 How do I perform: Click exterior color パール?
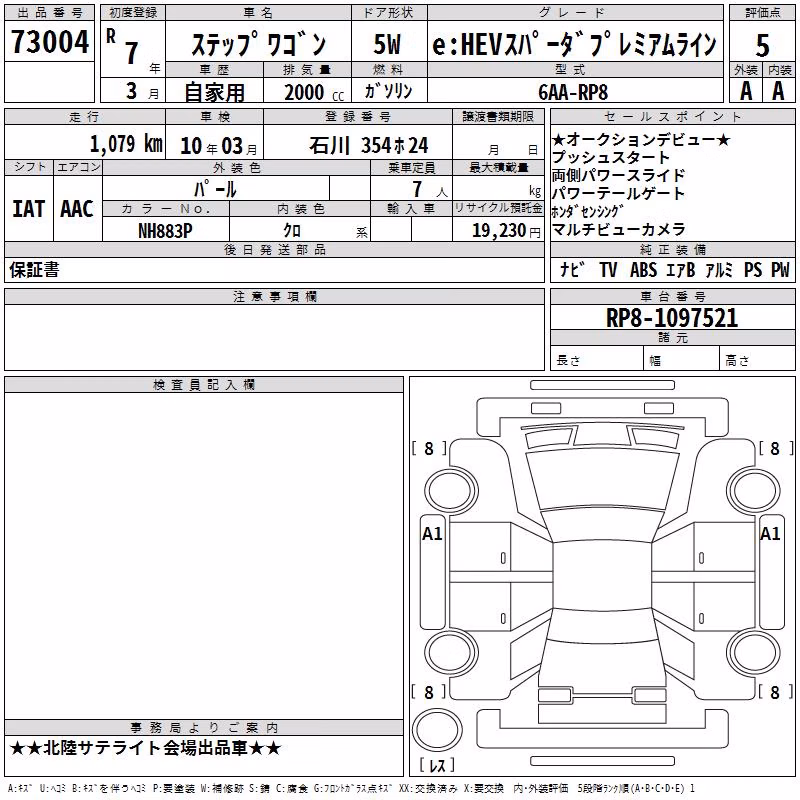215,189
